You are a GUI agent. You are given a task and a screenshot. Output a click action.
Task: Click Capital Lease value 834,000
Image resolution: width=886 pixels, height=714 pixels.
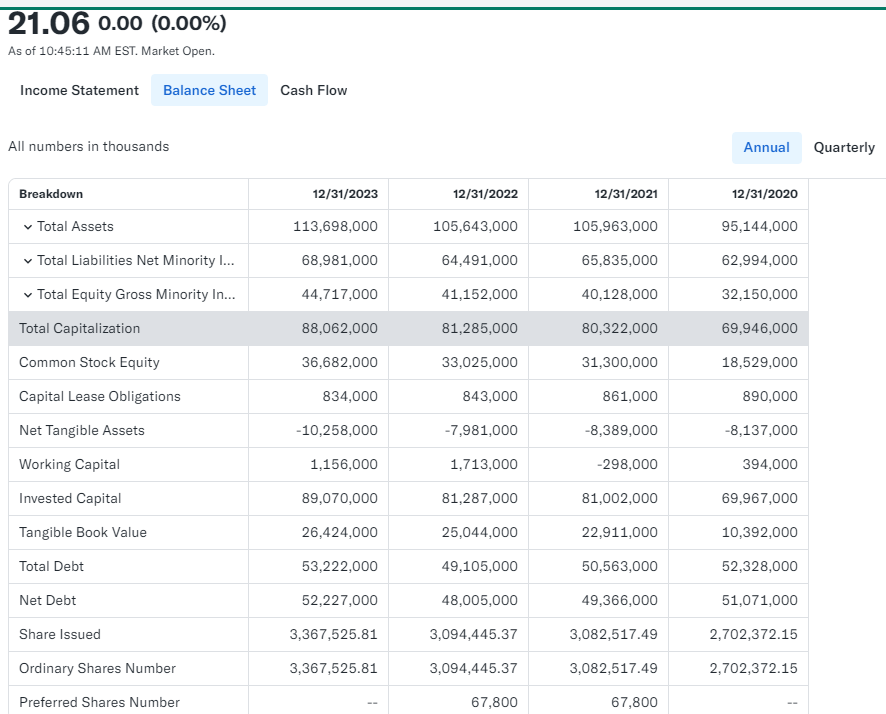click(x=350, y=397)
